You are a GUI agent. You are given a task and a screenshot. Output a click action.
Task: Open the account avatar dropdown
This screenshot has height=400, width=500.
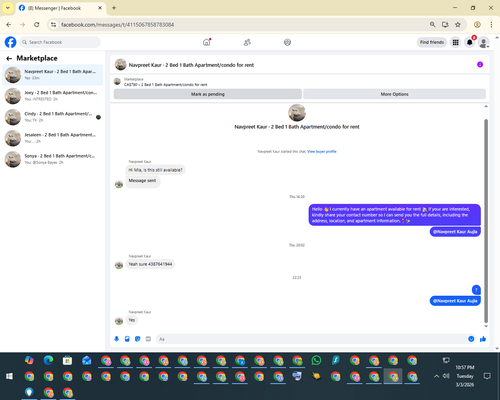[x=484, y=42]
